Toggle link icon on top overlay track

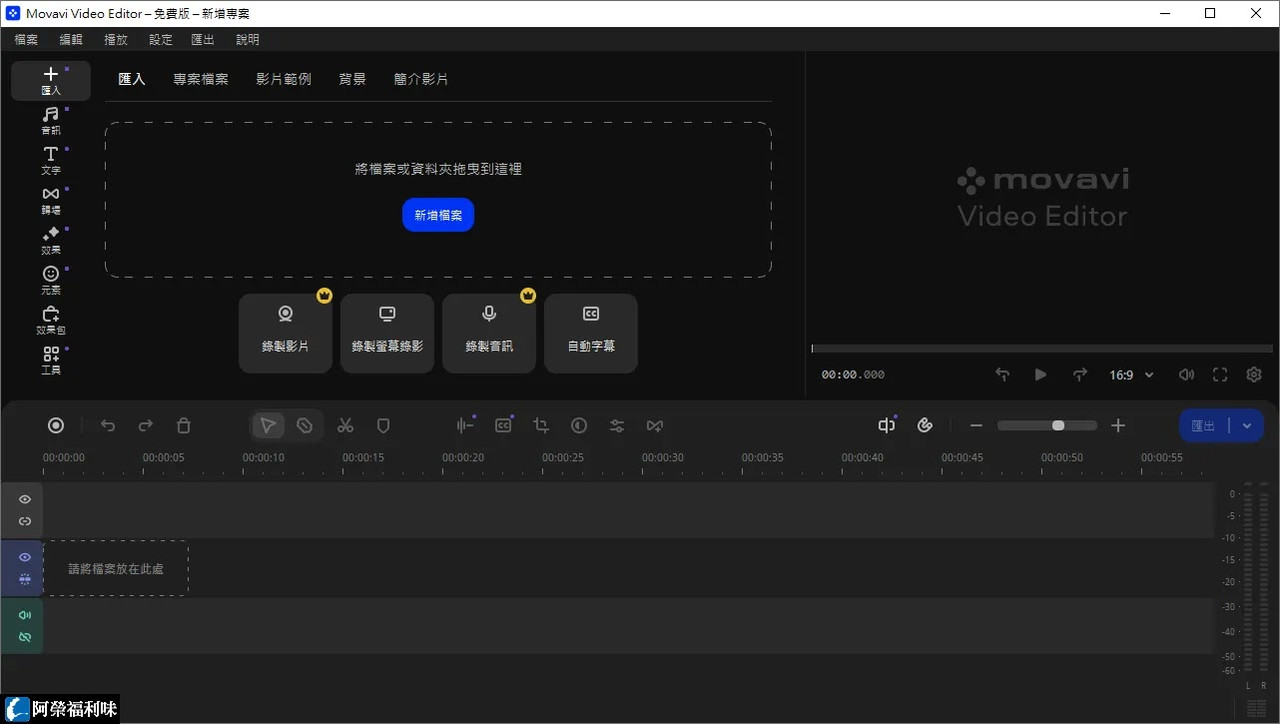click(x=25, y=521)
